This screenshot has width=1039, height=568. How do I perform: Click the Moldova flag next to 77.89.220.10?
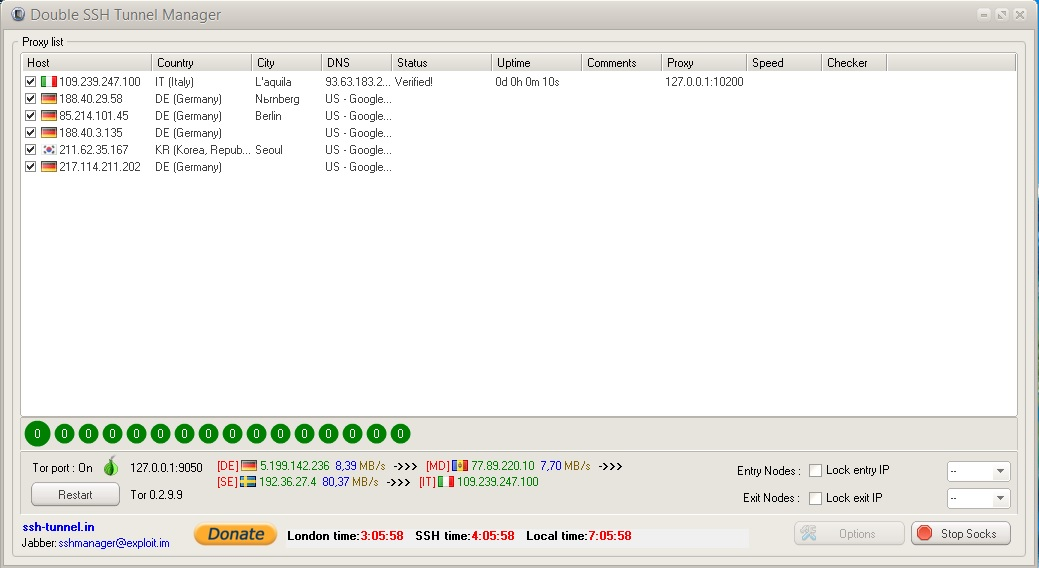(x=460, y=466)
